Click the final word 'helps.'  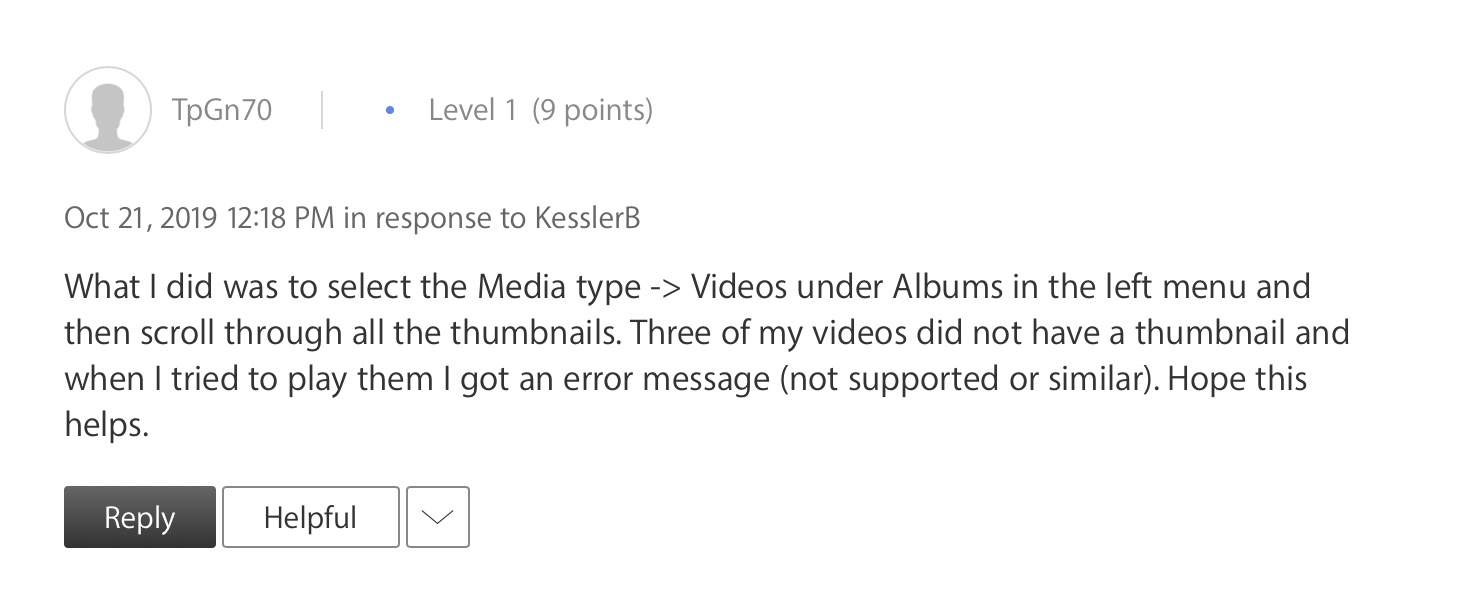tap(107, 425)
